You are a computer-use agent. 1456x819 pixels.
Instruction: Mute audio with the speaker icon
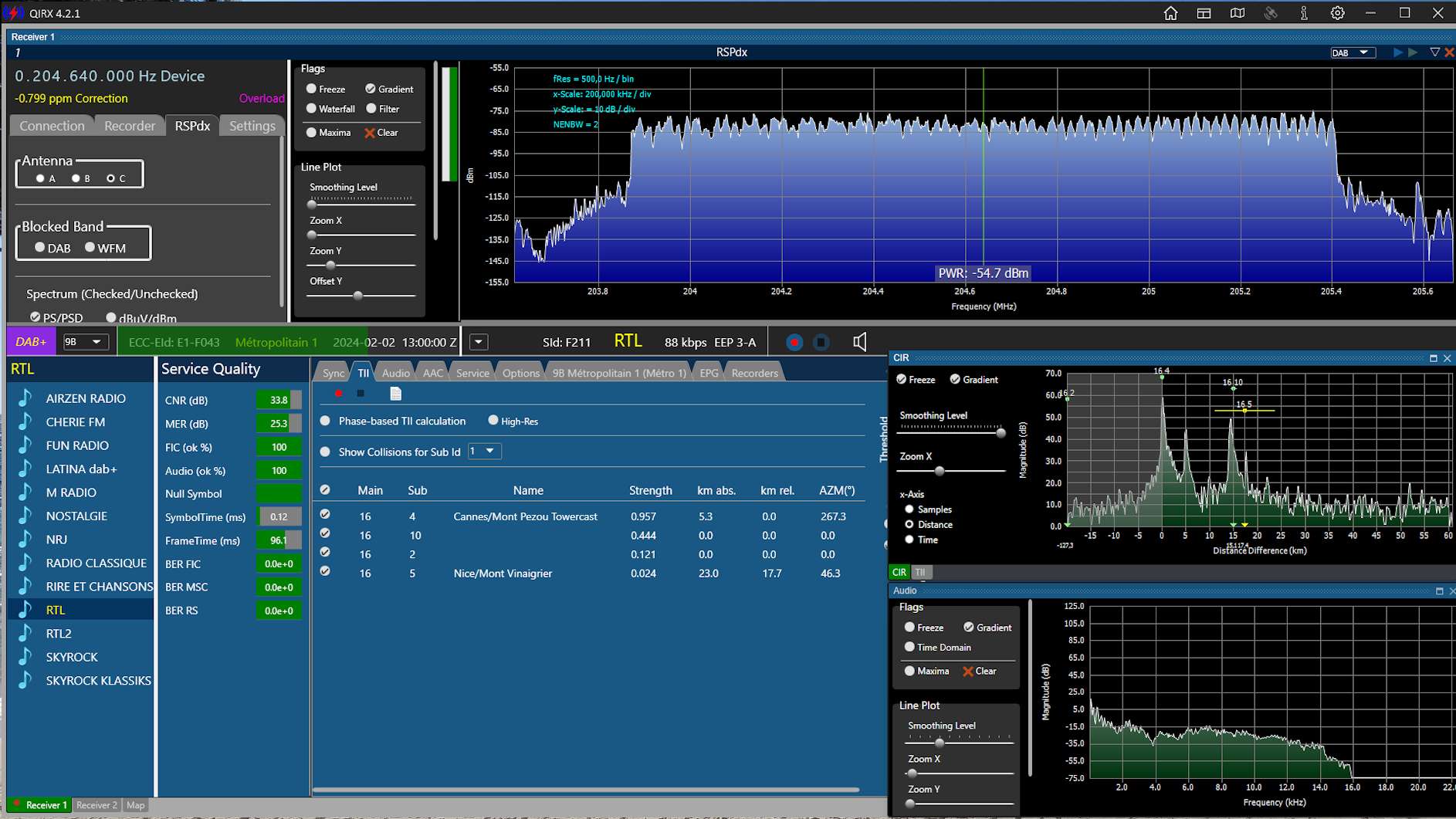(x=859, y=342)
